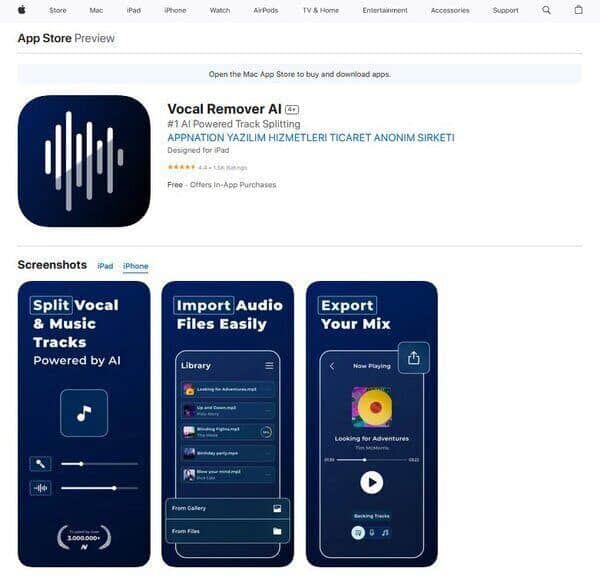Click the back chevron beside Now Playing
Screen dimensions: 600x578
pyautogui.click(x=332, y=366)
